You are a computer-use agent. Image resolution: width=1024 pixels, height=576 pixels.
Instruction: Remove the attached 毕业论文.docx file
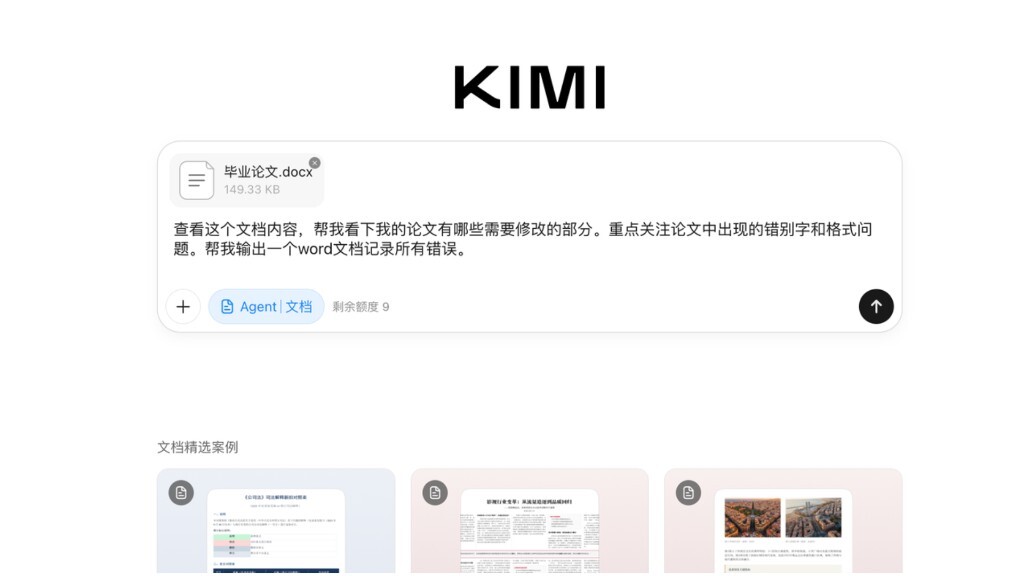click(x=315, y=163)
